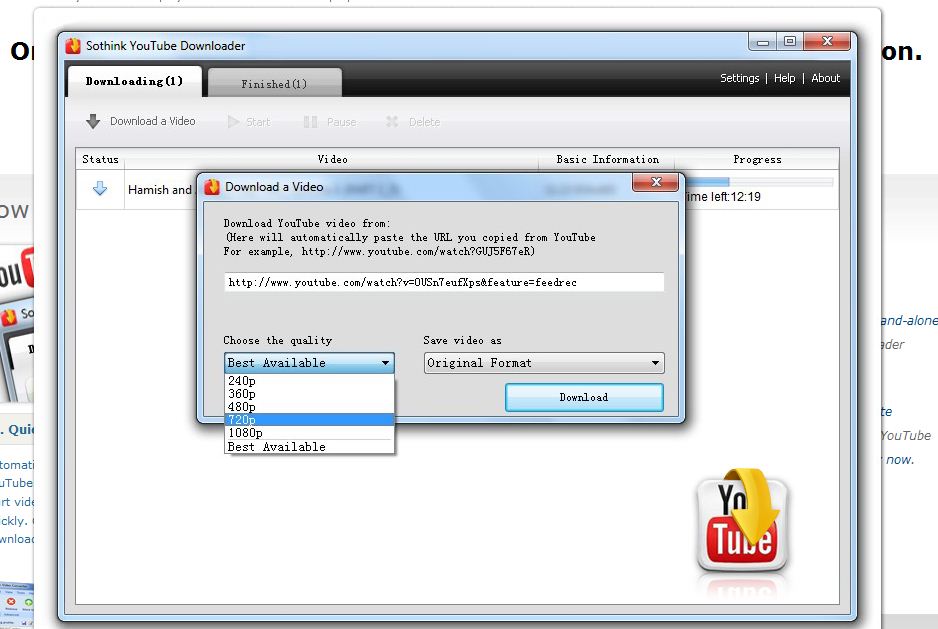Open the Original Format dropdown
938x629 pixels.
point(544,363)
